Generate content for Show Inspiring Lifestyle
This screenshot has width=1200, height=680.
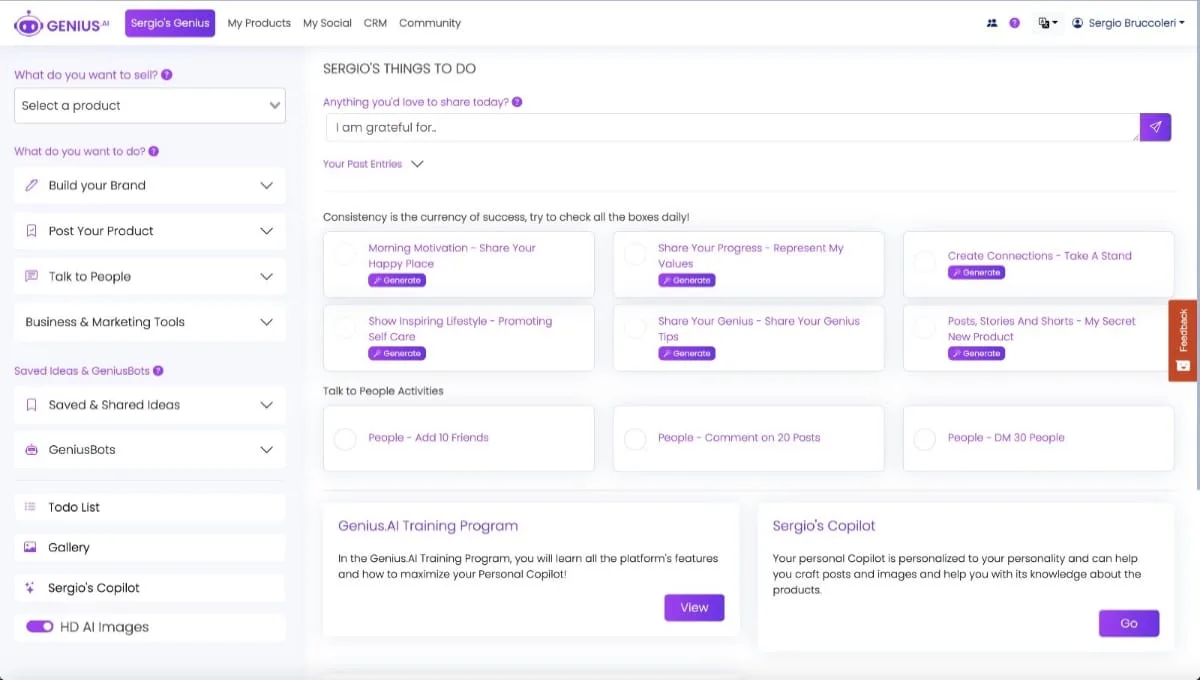tap(397, 353)
